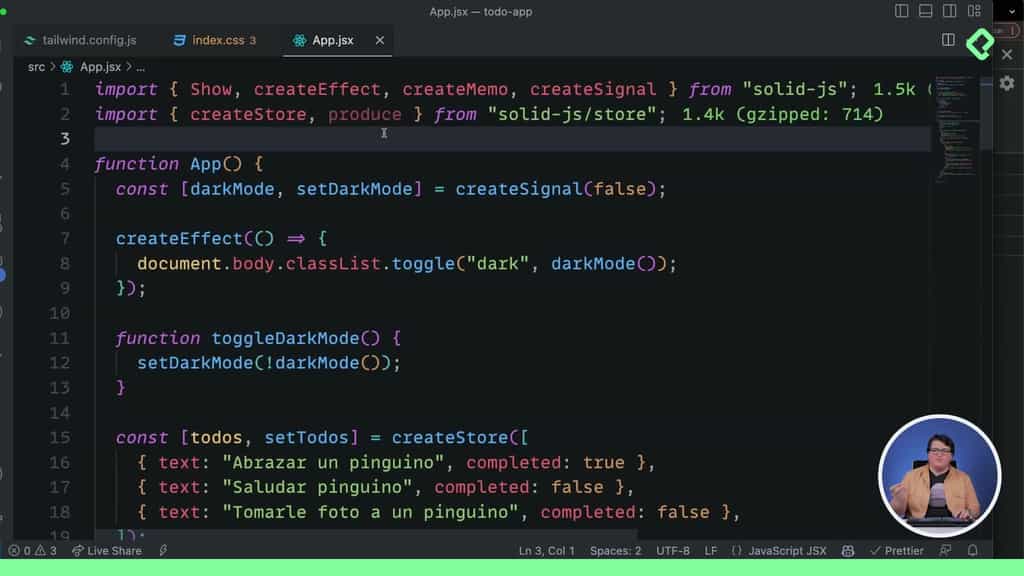Image resolution: width=1024 pixels, height=576 pixels.
Task: Expand the chevron dropdown at top right
Action: (x=1011, y=11)
